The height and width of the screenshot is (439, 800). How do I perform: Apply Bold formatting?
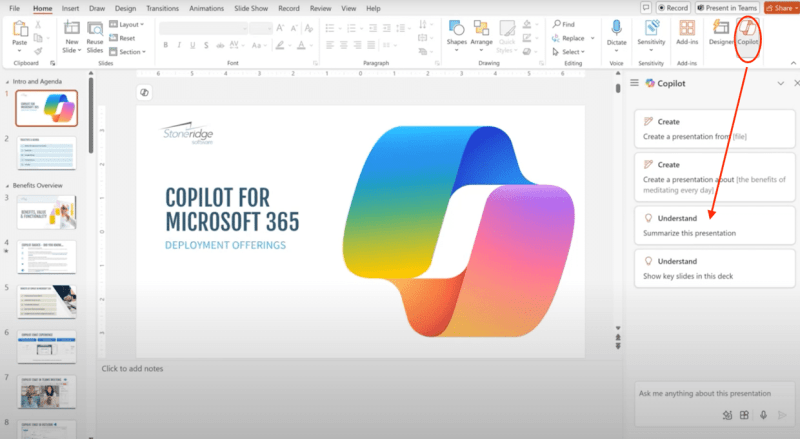[166, 45]
